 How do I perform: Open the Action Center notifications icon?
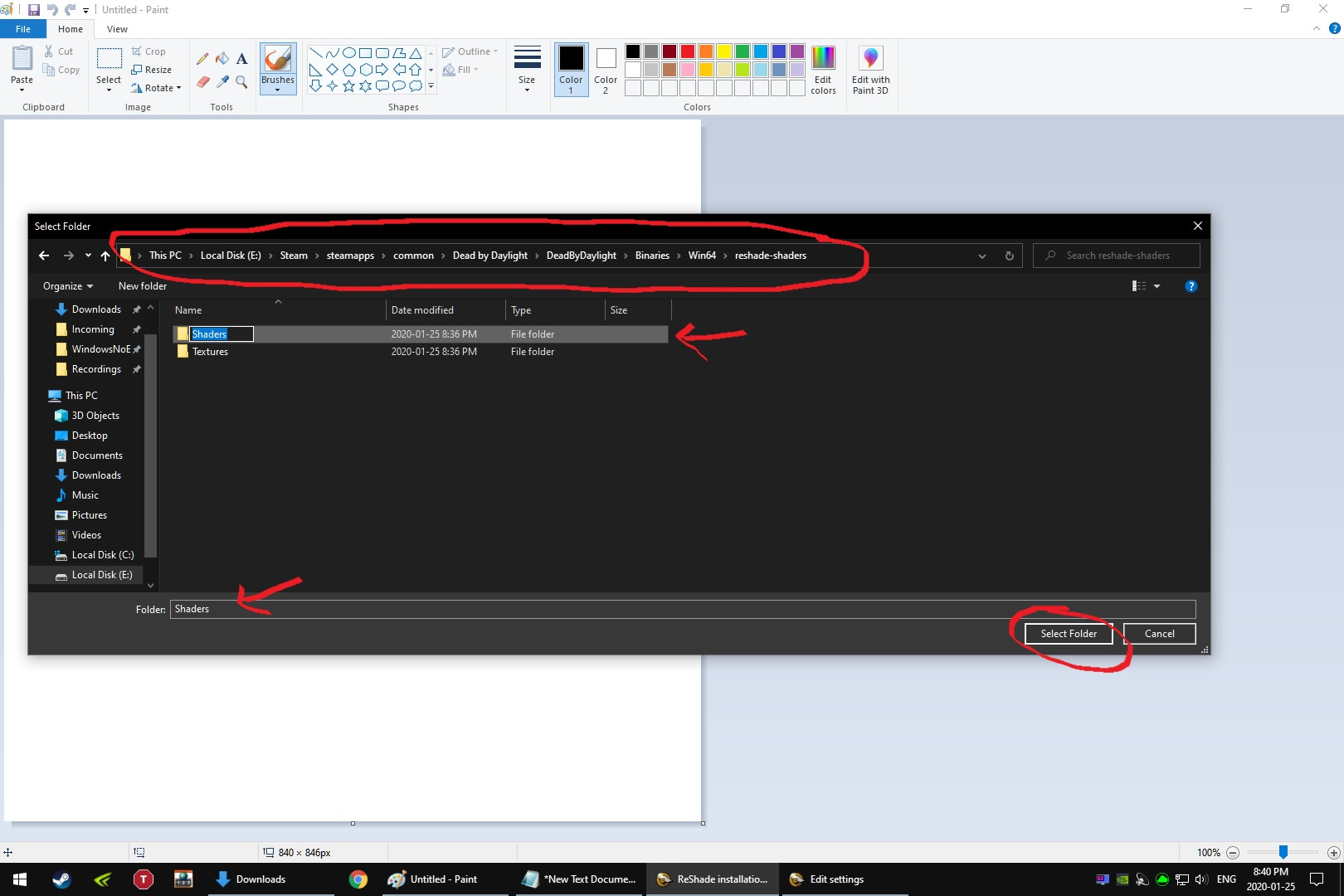tap(1317, 879)
